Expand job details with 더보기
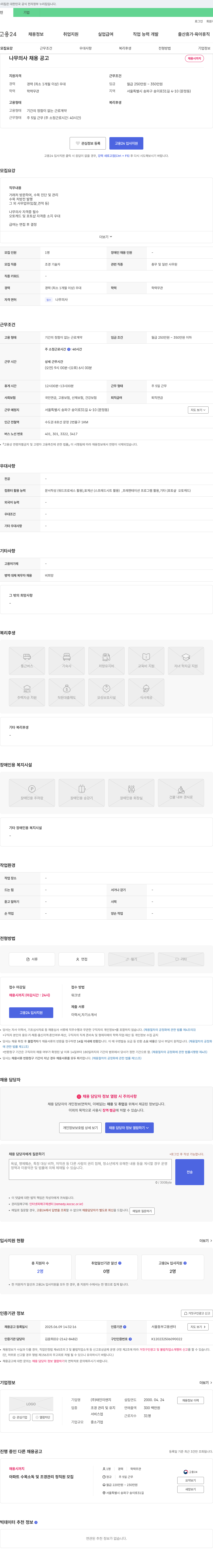The height and width of the screenshot is (1568, 213). coord(106,237)
